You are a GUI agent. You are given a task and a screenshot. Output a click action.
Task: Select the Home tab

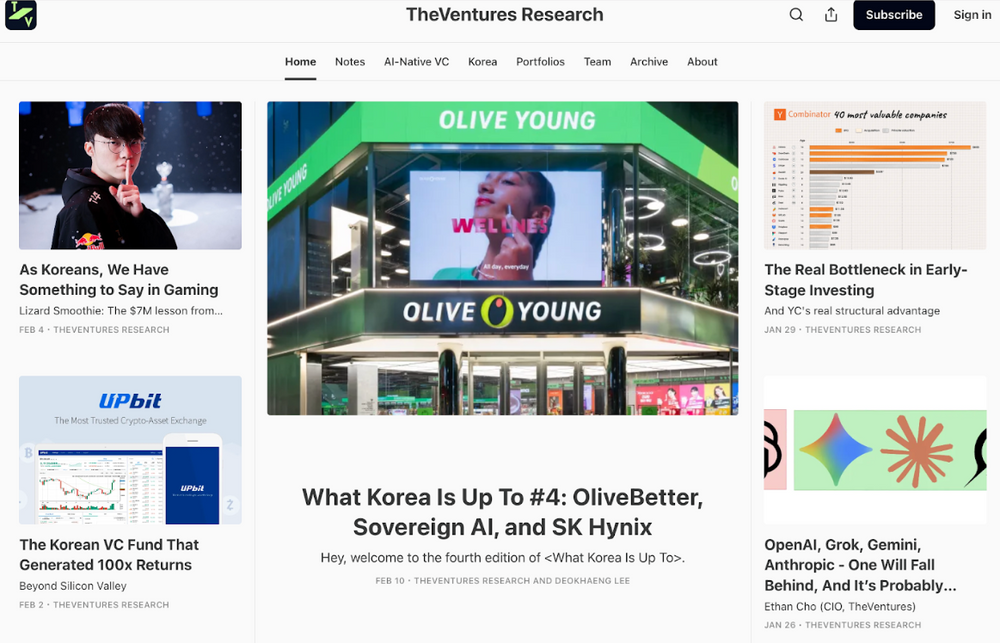tap(300, 62)
